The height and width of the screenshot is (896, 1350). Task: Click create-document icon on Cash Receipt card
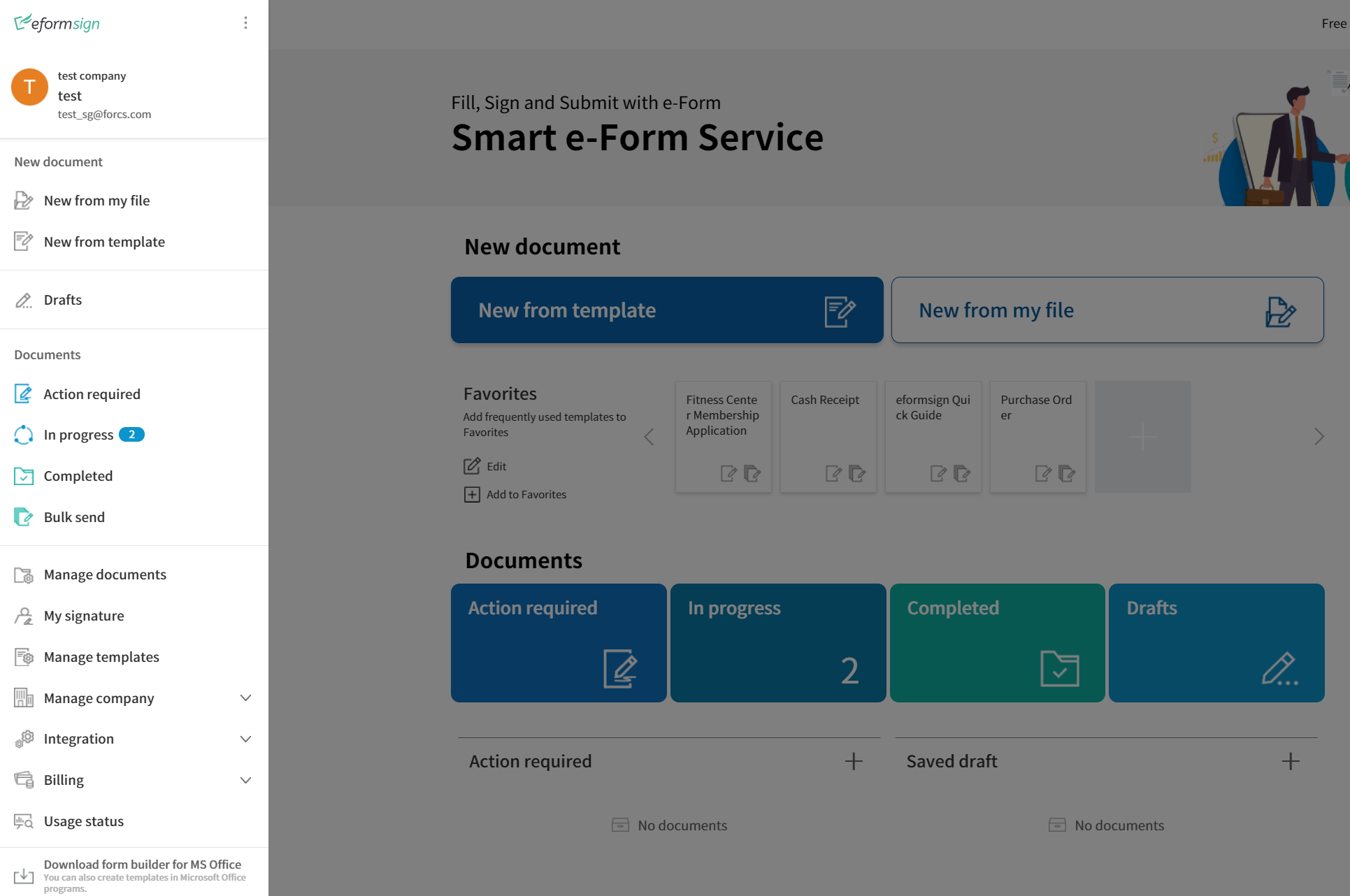click(x=833, y=474)
